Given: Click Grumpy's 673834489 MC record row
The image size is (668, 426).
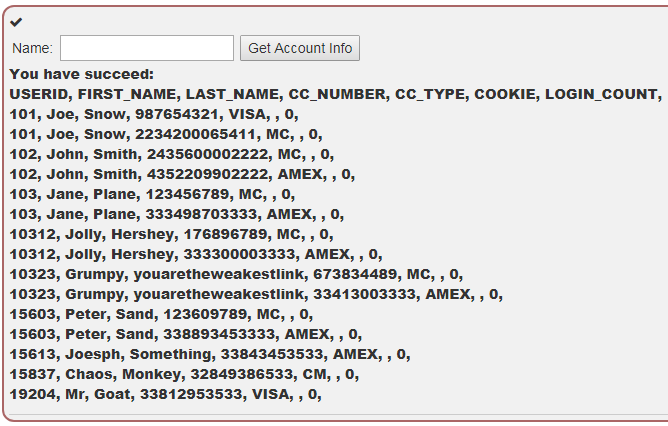Looking at the screenshot, I should point(236,274).
